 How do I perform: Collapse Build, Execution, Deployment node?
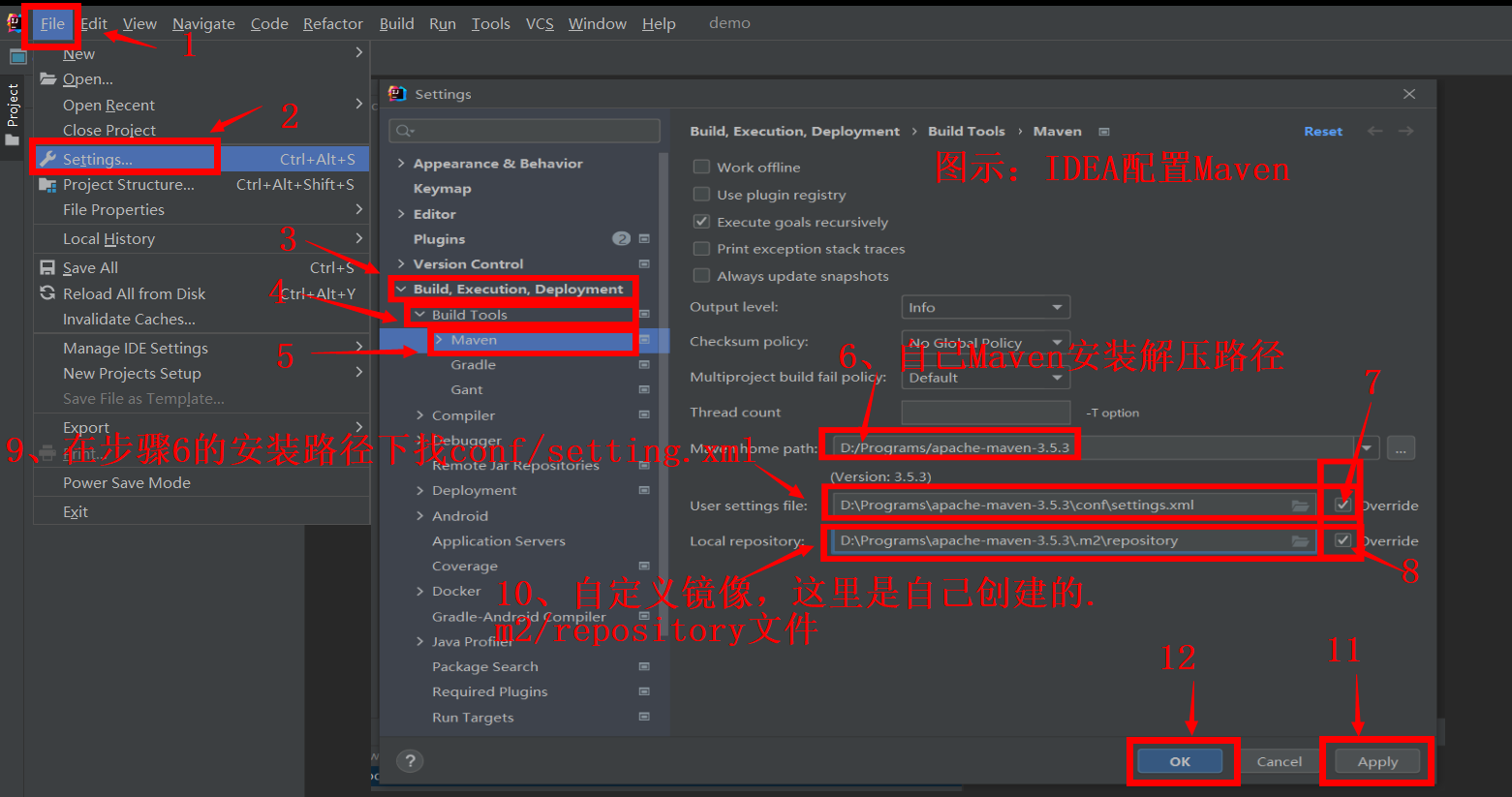[x=401, y=289]
